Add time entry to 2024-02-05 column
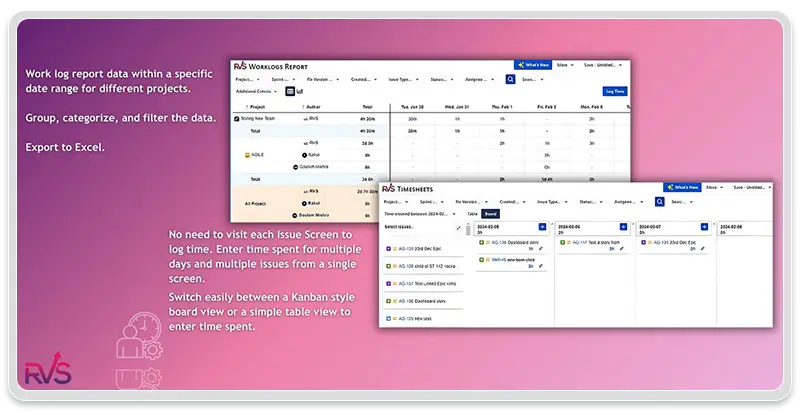This screenshot has height=415, width=800. pyautogui.click(x=542, y=227)
